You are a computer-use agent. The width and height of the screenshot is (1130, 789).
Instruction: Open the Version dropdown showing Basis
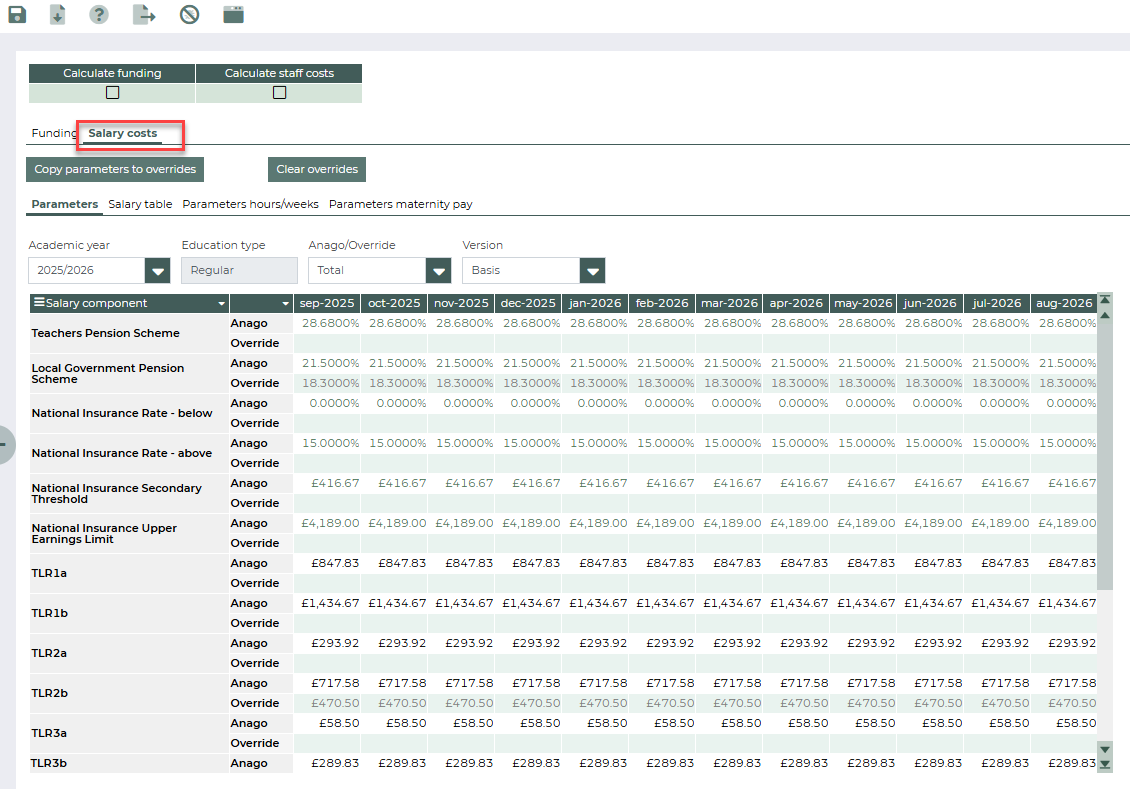[x=593, y=270]
